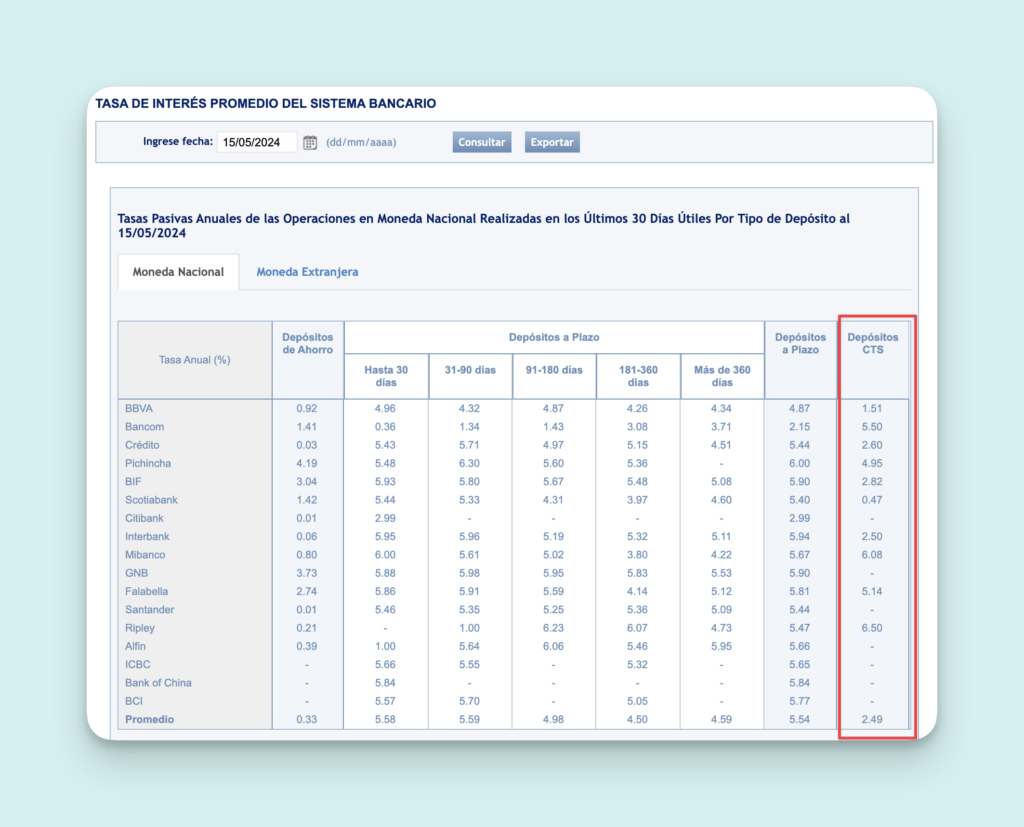The height and width of the screenshot is (827, 1024).
Task: Select the 'ICBC' row name
Action: point(138,664)
